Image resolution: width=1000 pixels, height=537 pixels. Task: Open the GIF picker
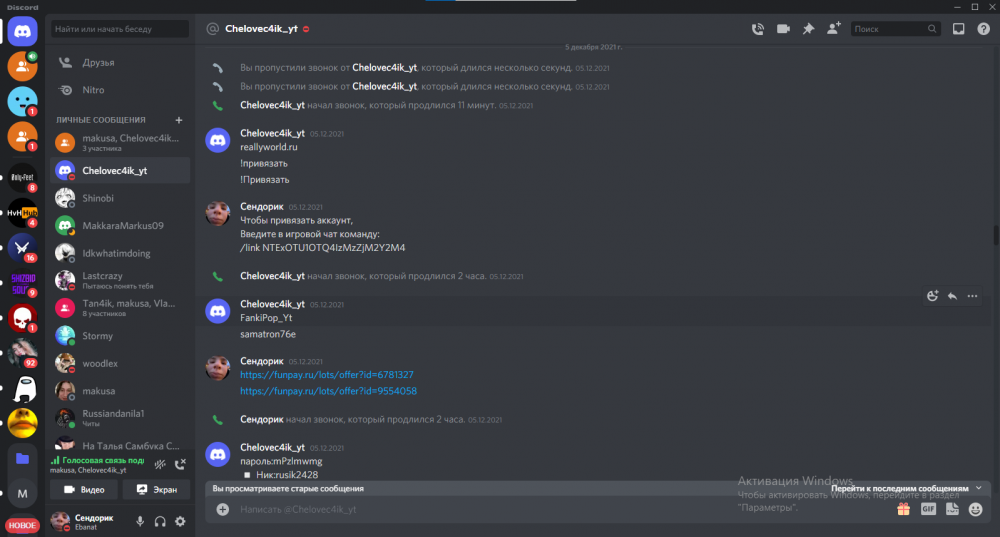pyautogui.click(x=928, y=509)
